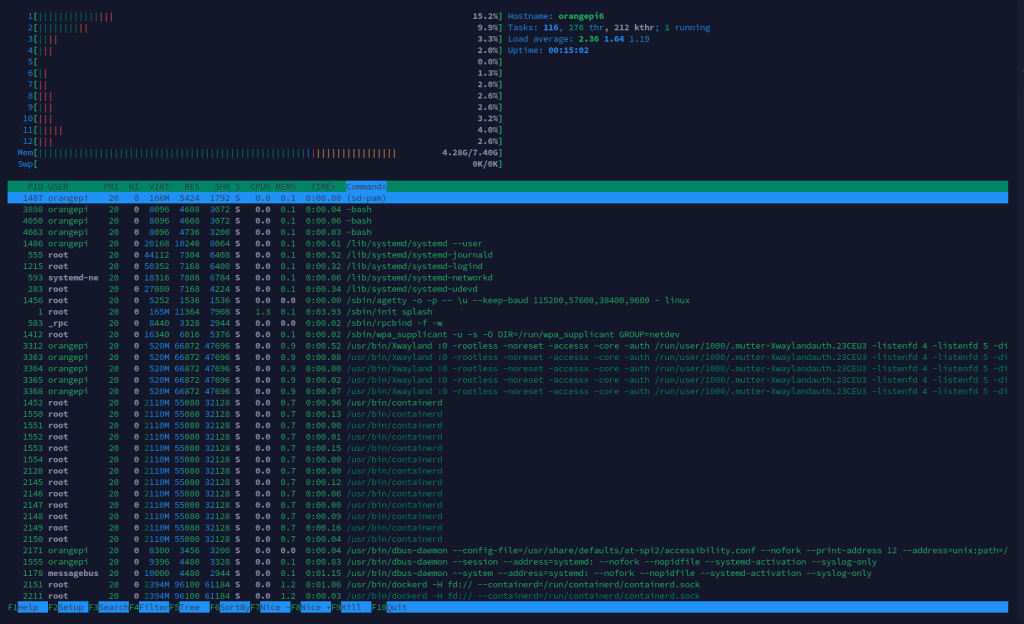Viewport: 1024px width, 624px height.
Task: Select the Xwayland thread with PID 3368
Action: [507, 391]
